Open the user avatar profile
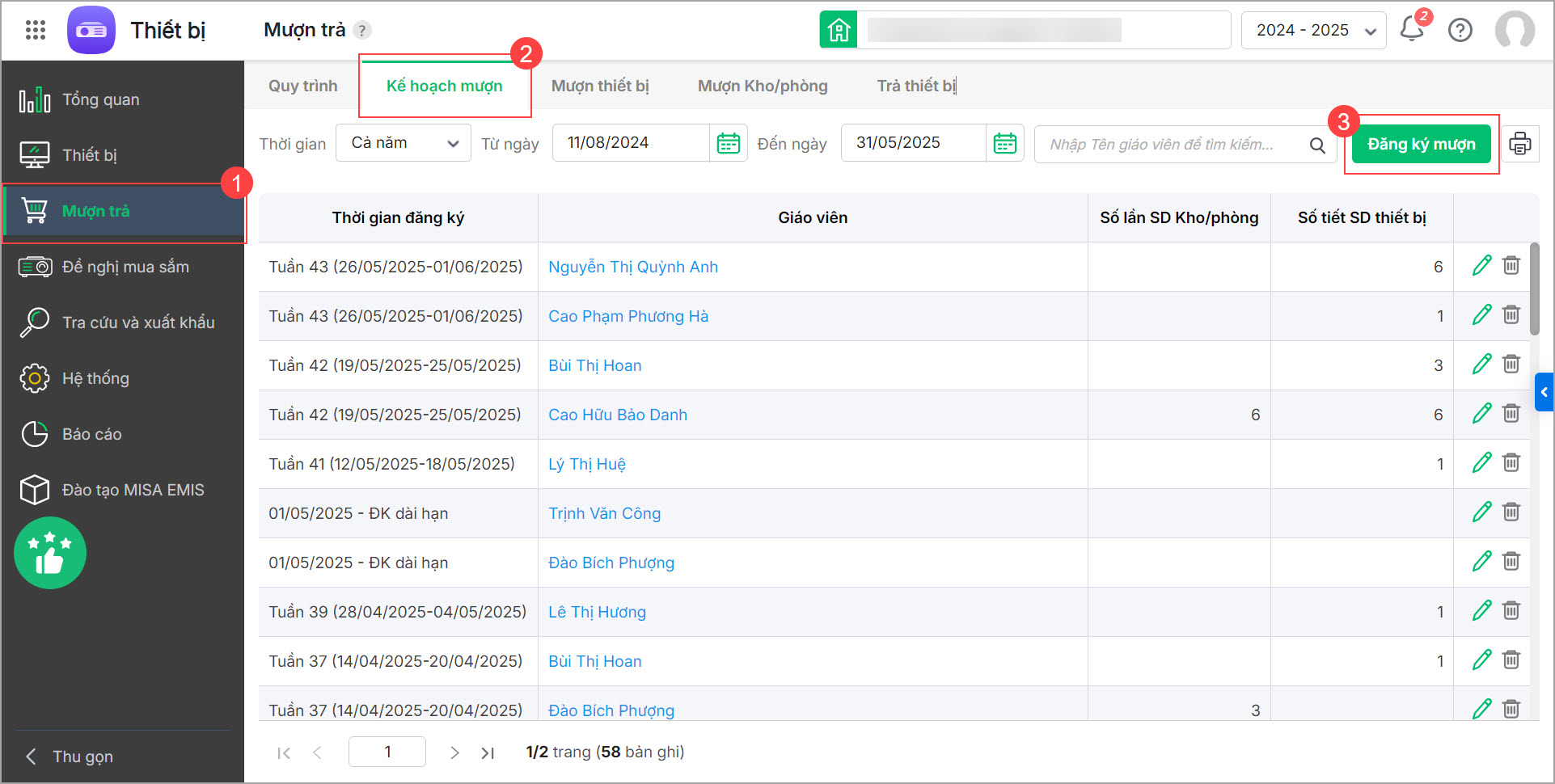 [x=1515, y=31]
